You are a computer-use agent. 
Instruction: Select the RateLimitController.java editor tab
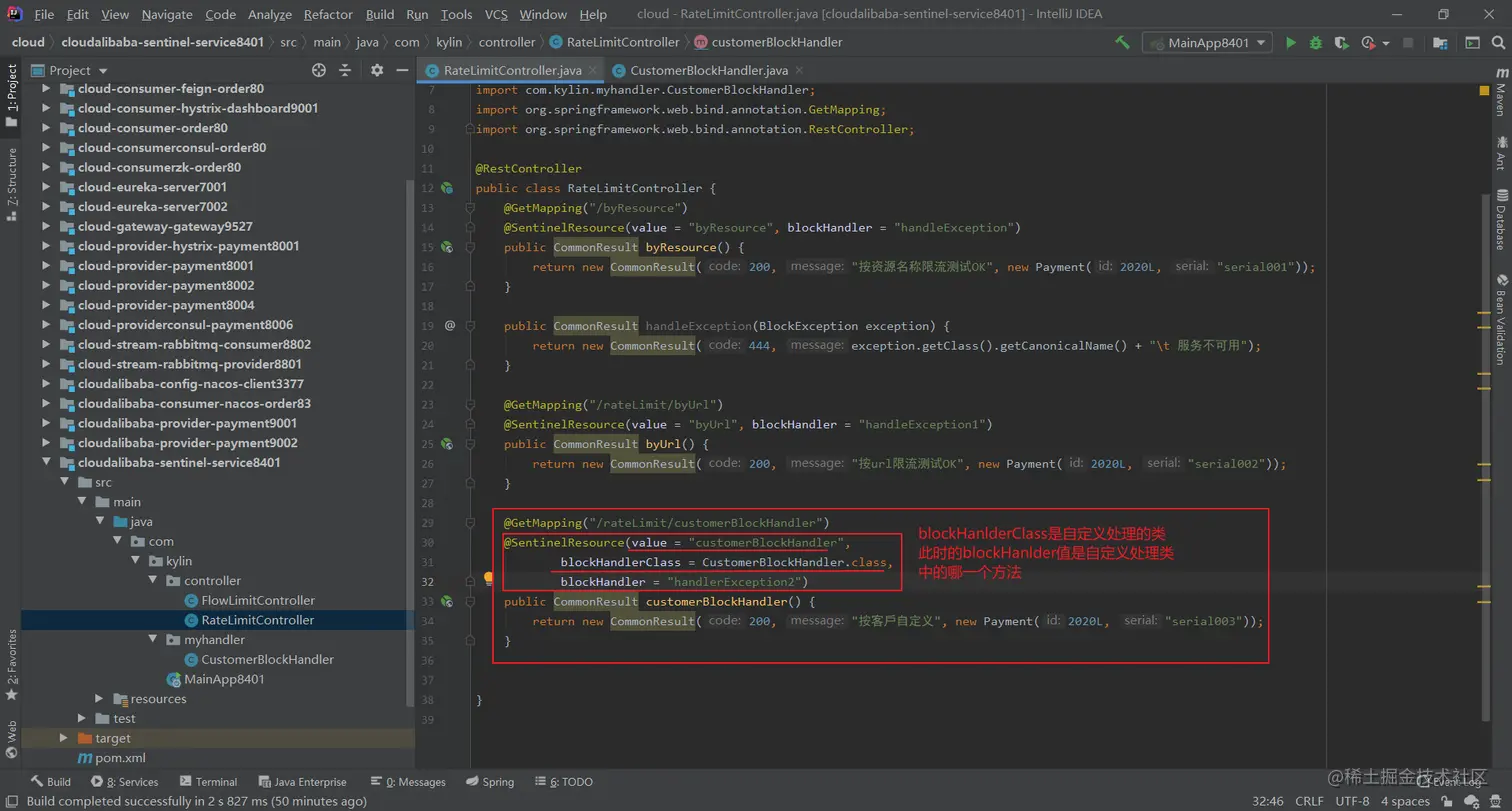(512, 71)
